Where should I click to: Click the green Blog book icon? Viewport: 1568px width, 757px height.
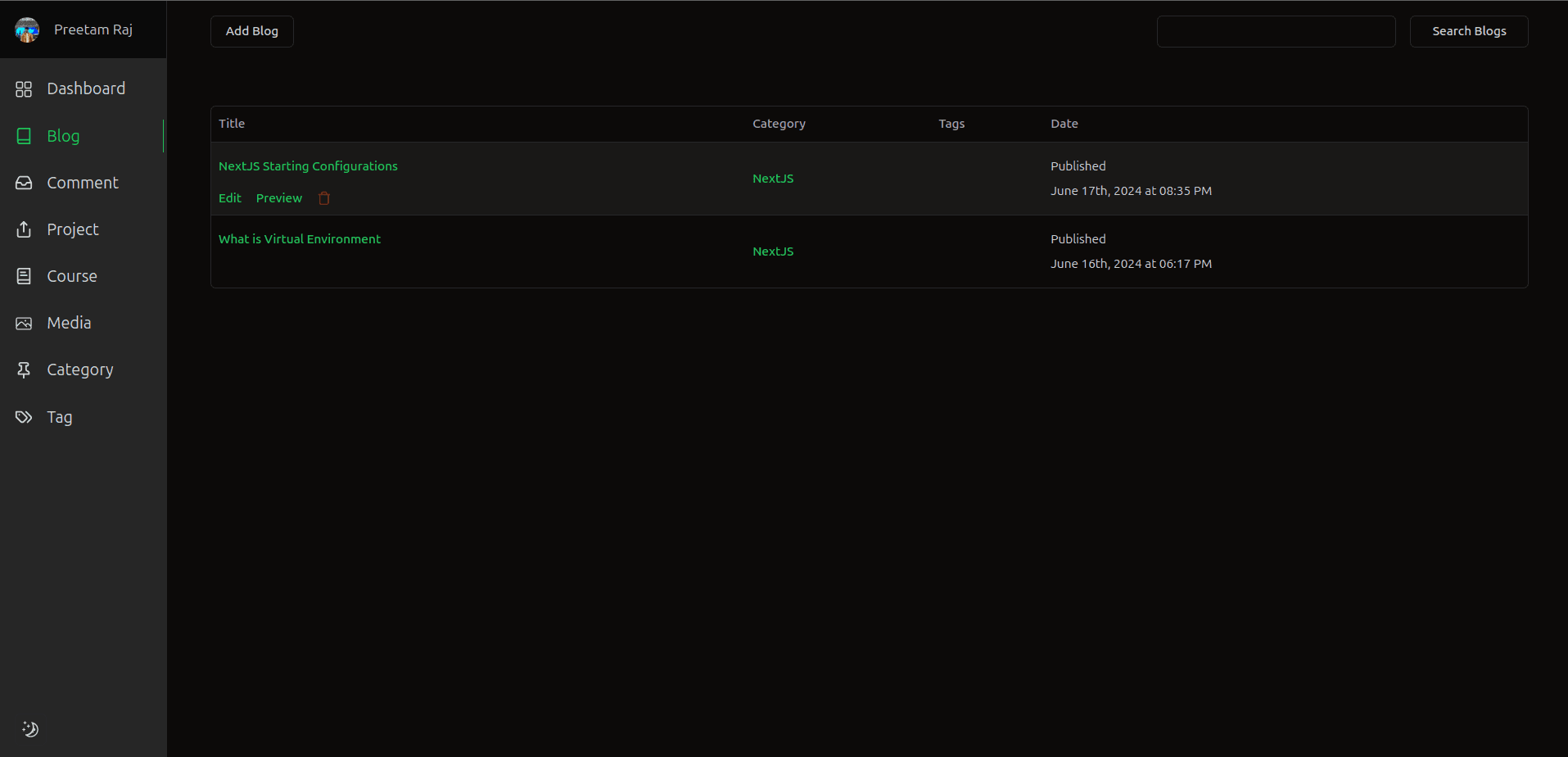24,136
